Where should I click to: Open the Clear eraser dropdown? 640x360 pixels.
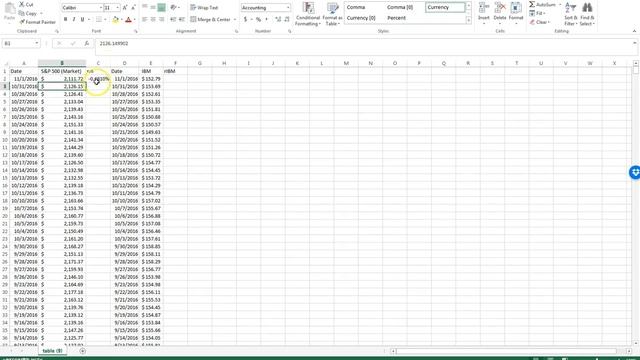click(x=540, y=22)
